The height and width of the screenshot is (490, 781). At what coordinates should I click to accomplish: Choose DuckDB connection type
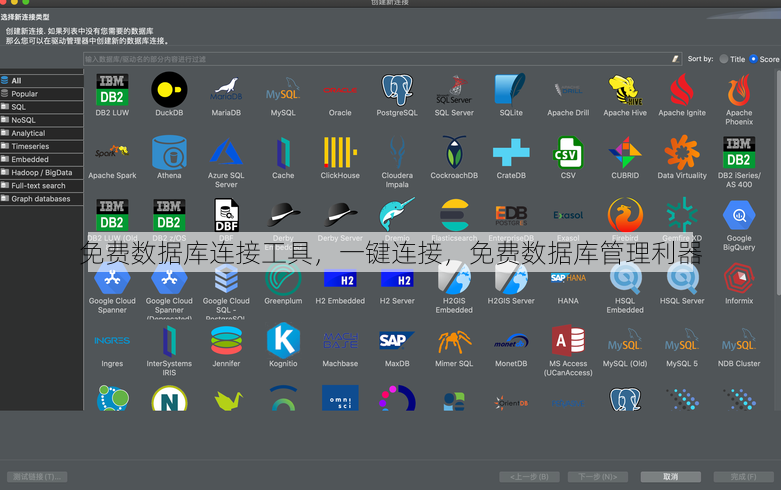pos(169,90)
